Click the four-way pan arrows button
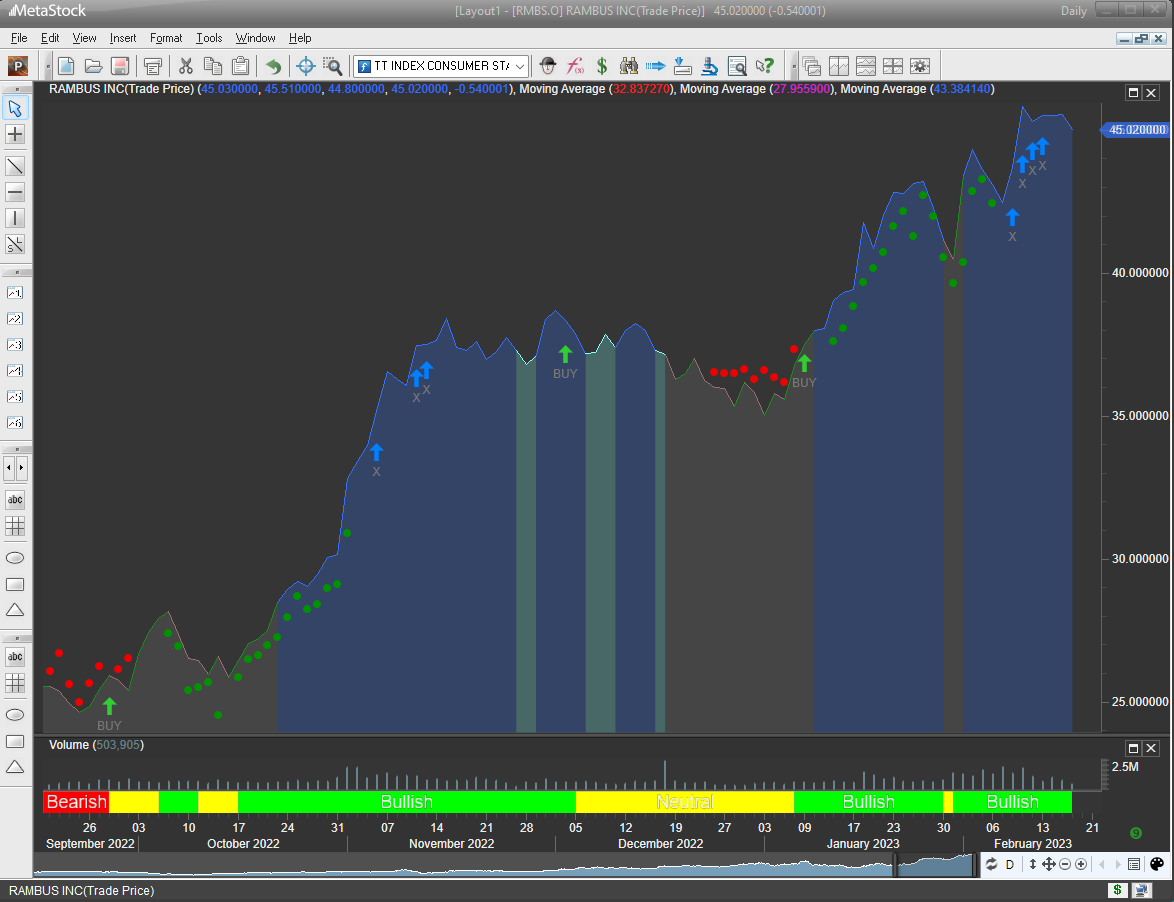Viewport: 1174px width, 902px height. click(x=1048, y=865)
